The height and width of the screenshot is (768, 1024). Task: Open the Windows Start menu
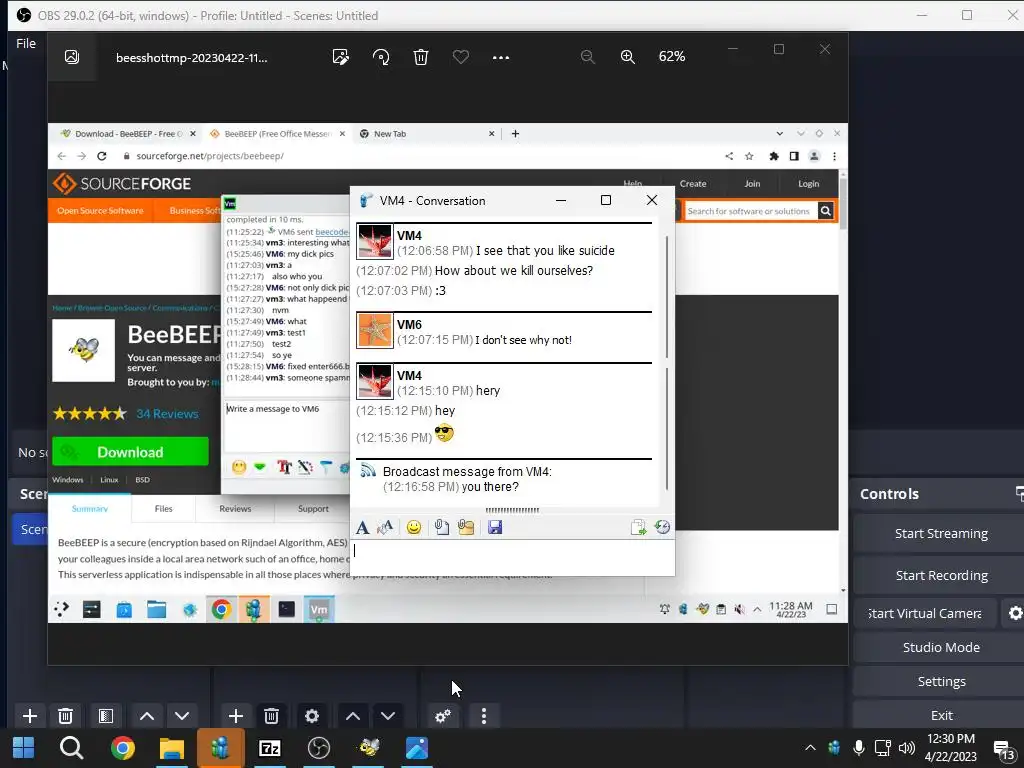coord(24,748)
